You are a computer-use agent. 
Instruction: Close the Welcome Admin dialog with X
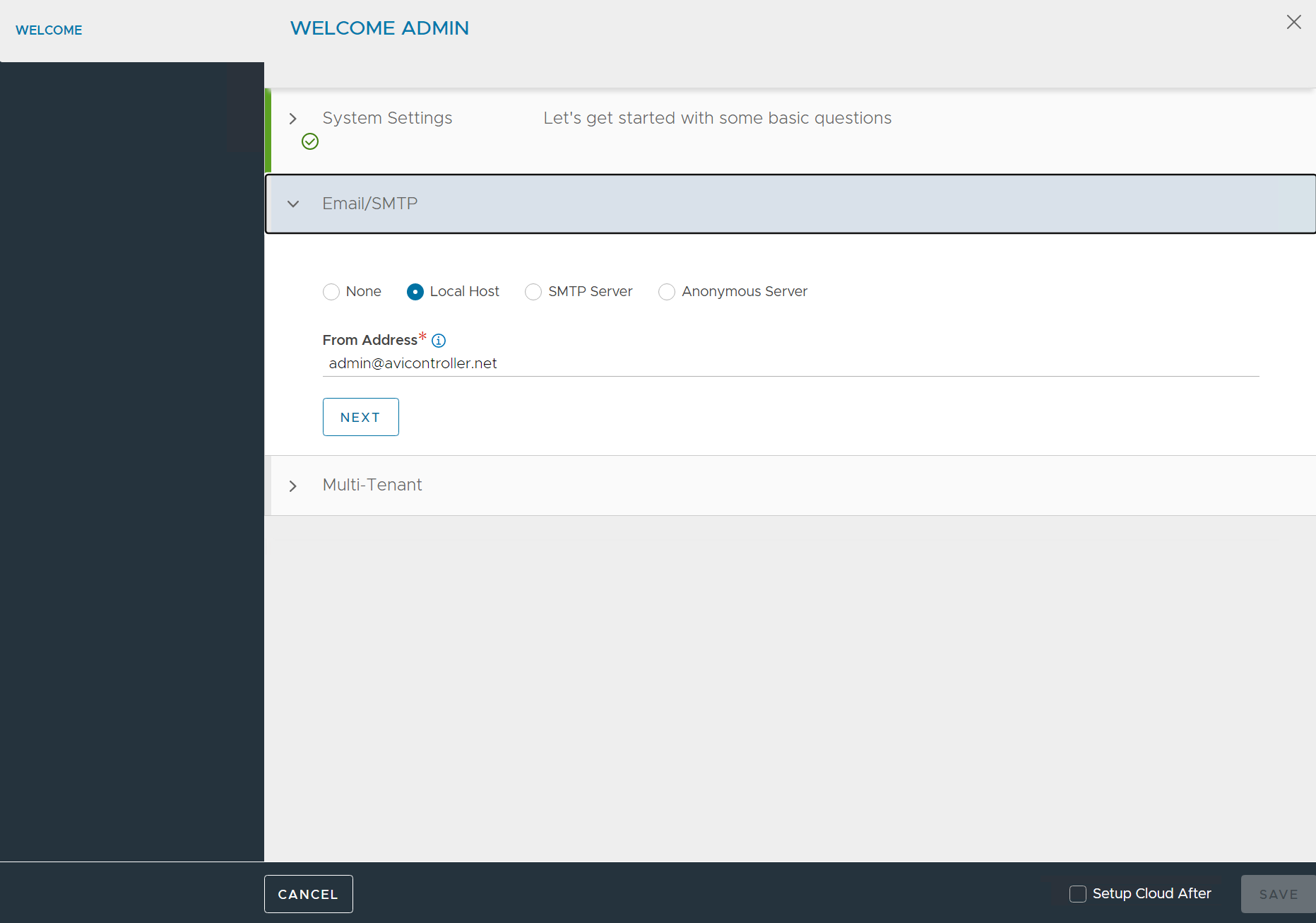coord(1293,23)
